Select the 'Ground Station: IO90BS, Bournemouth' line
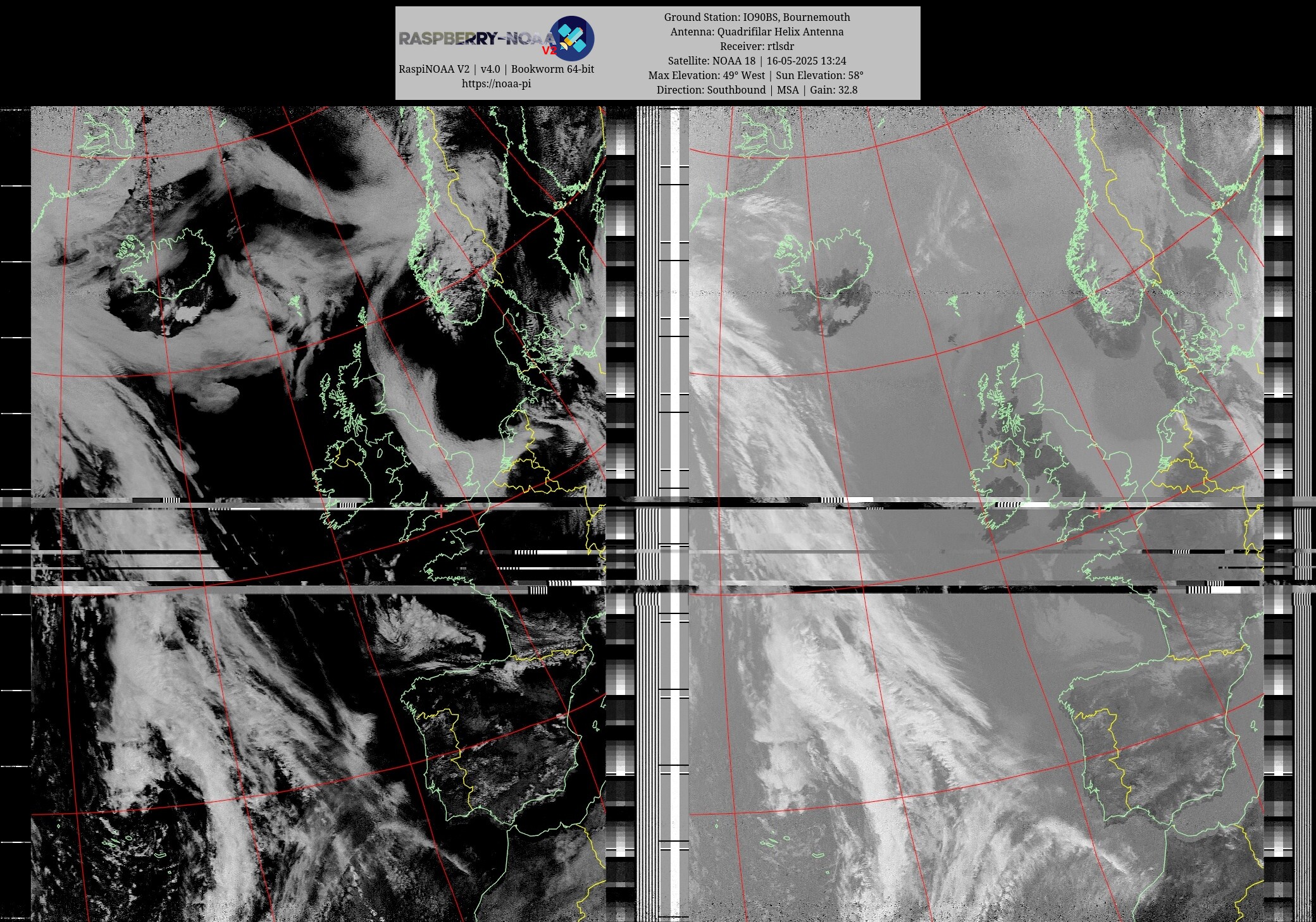1316x922 pixels. 757,17
